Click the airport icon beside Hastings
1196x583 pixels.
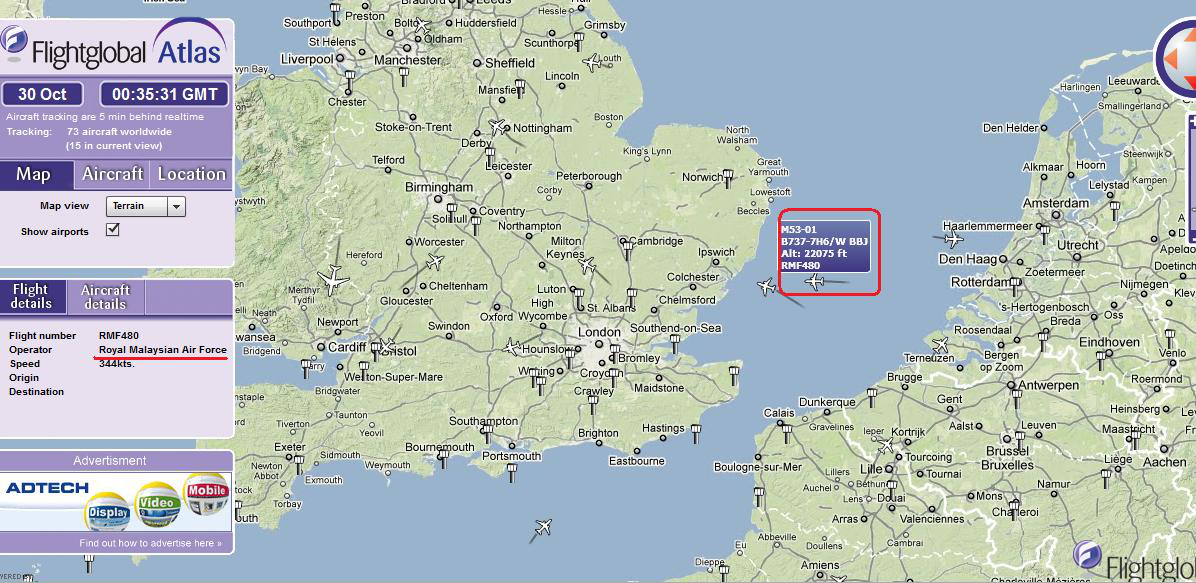[695, 433]
